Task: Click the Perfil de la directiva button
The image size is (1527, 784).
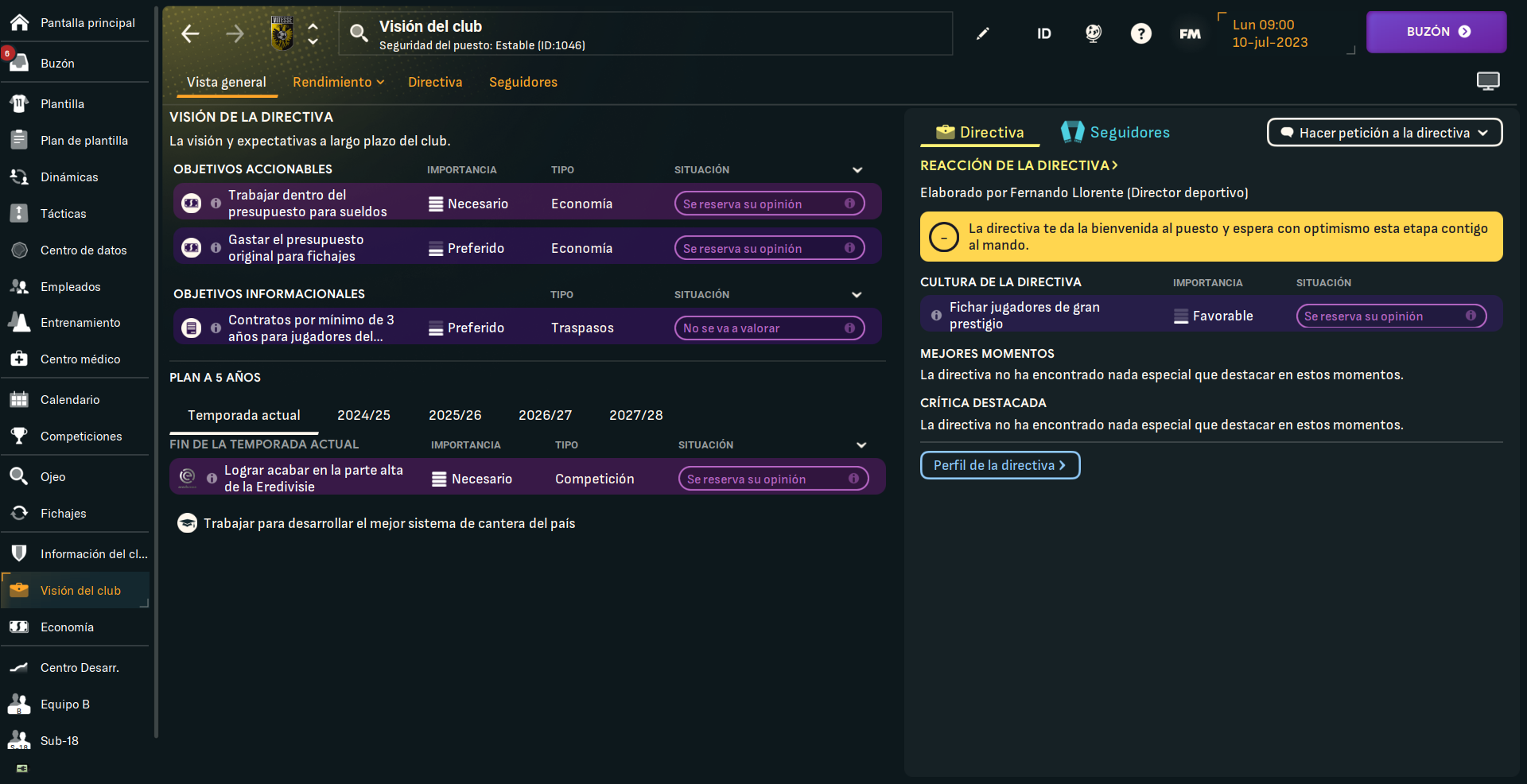Action: pyautogui.click(x=1000, y=465)
